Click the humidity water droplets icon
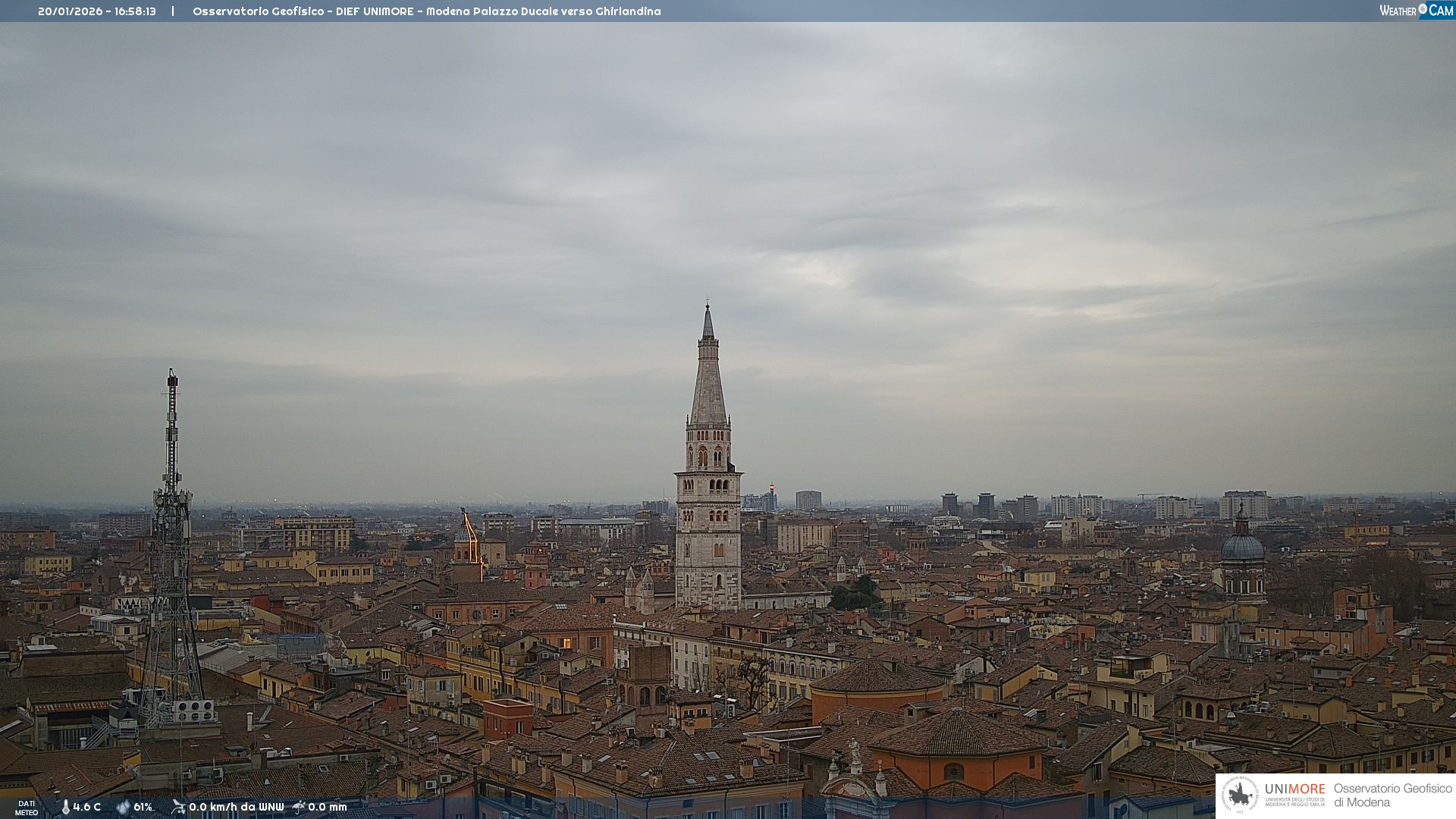Screen dimensions: 1456x819 tap(123, 808)
